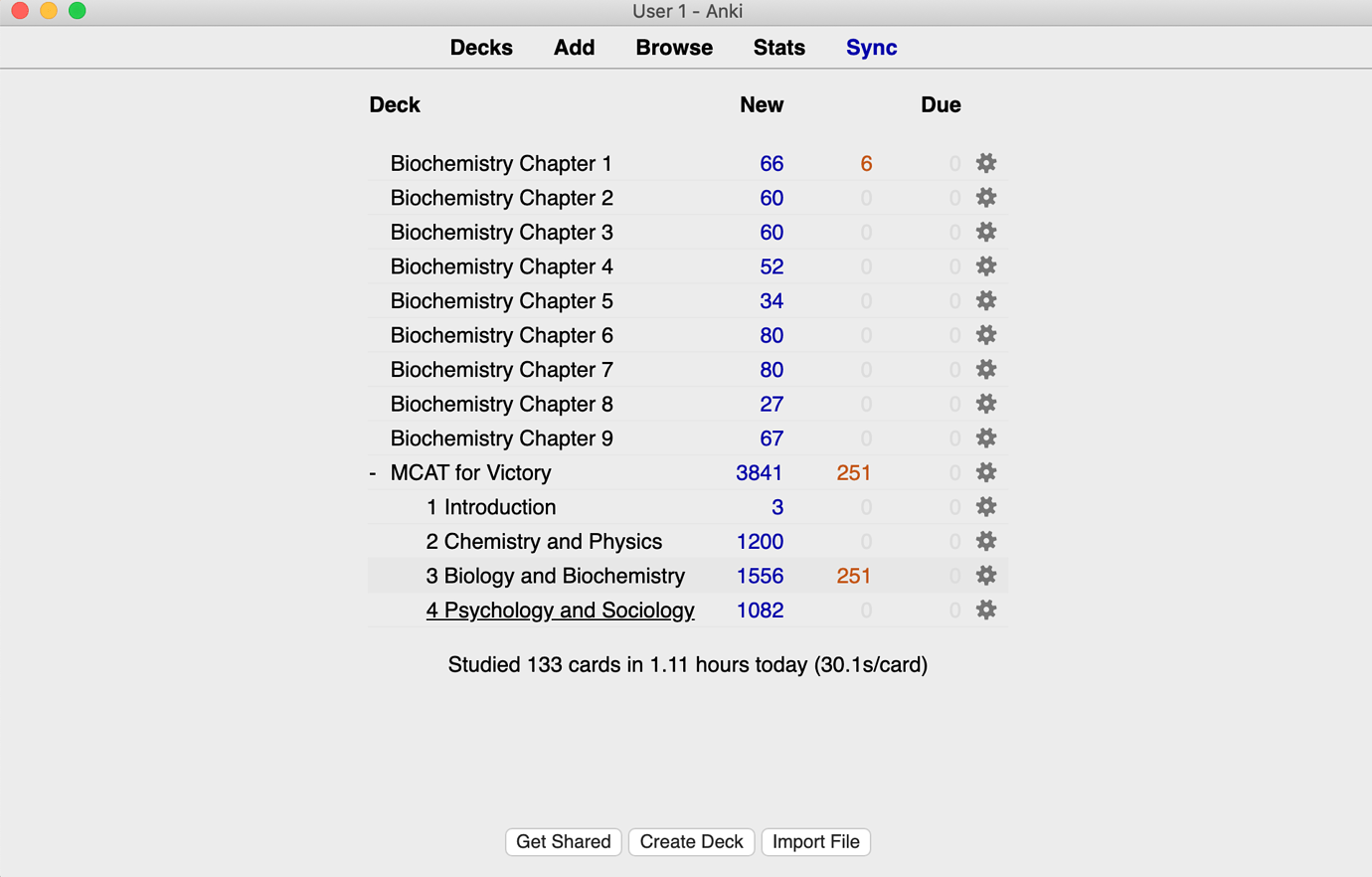
Task: Click the Create Deck button
Action: pyautogui.click(x=691, y=842)
